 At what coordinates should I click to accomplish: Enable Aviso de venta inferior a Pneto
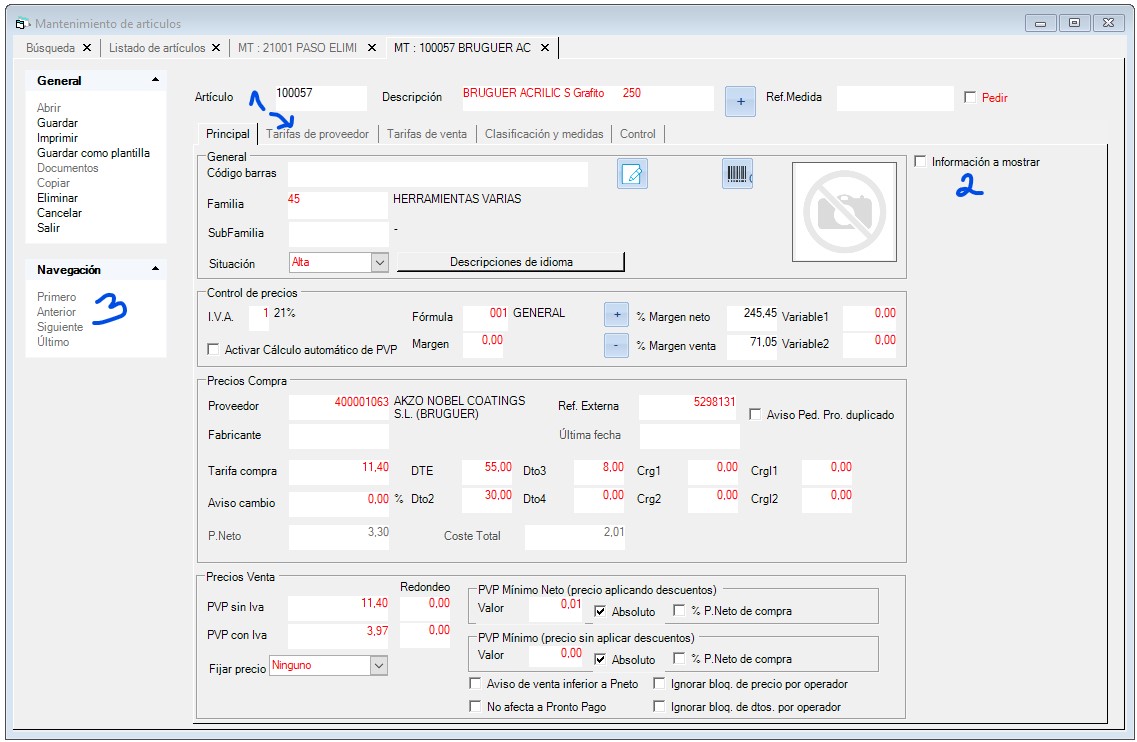475,683
